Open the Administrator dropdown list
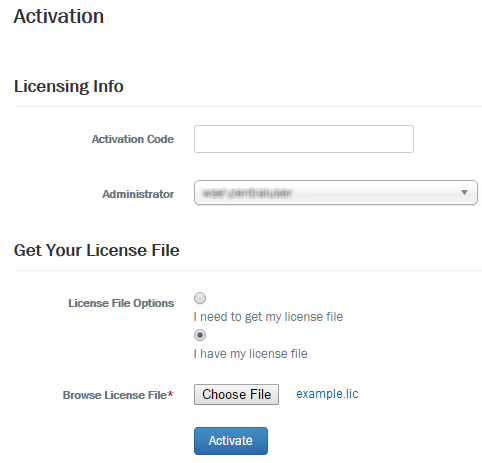 pos(336,193)
